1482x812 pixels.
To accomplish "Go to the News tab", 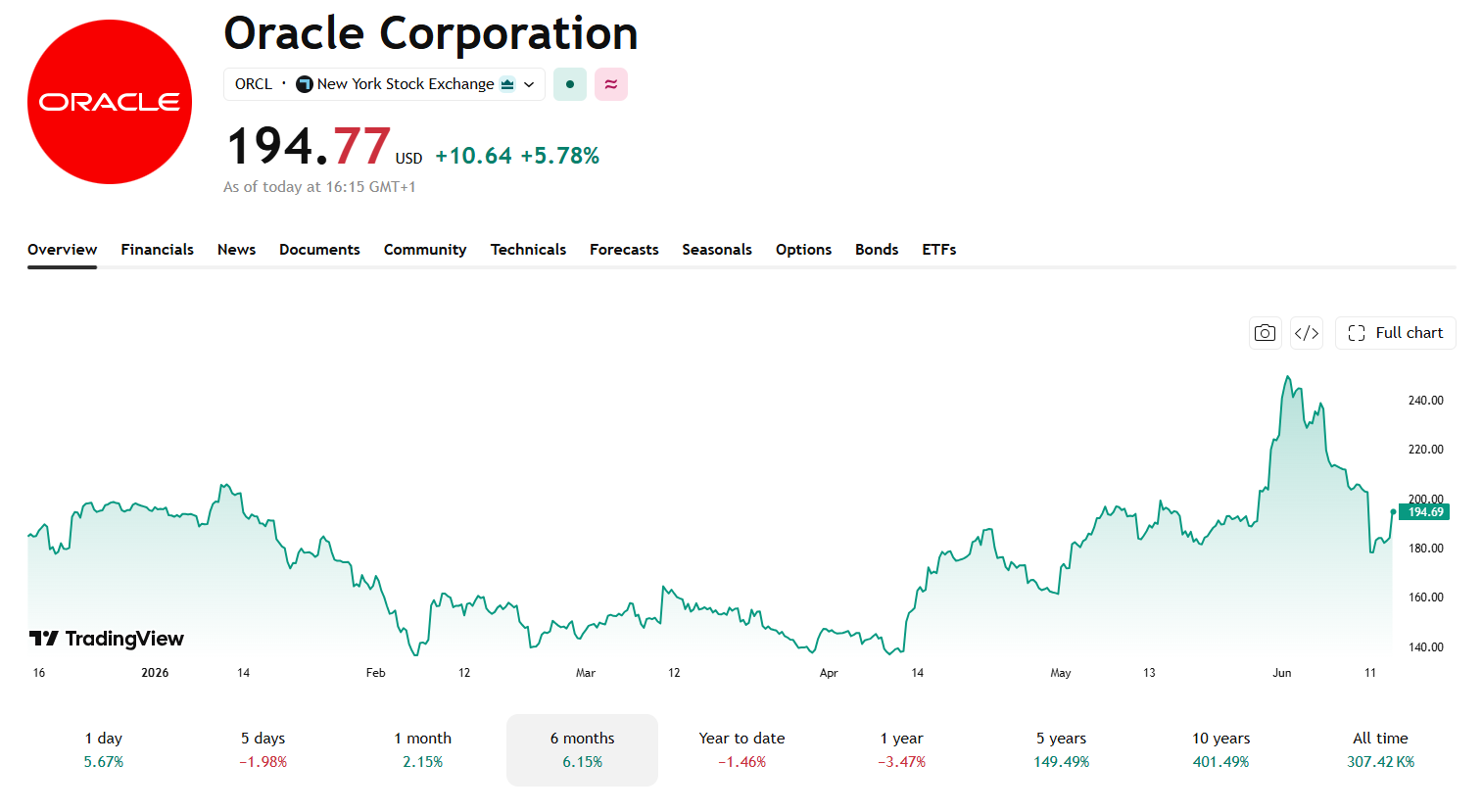I will (237, 250).
